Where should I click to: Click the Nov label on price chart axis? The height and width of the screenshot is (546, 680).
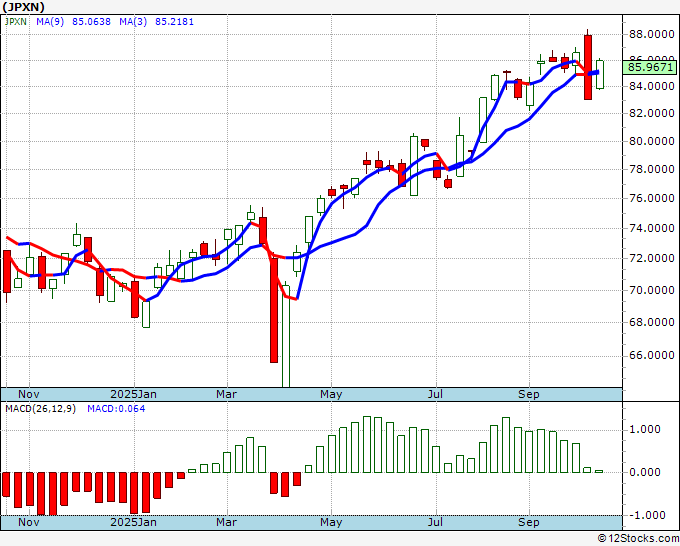coord(29,394)
